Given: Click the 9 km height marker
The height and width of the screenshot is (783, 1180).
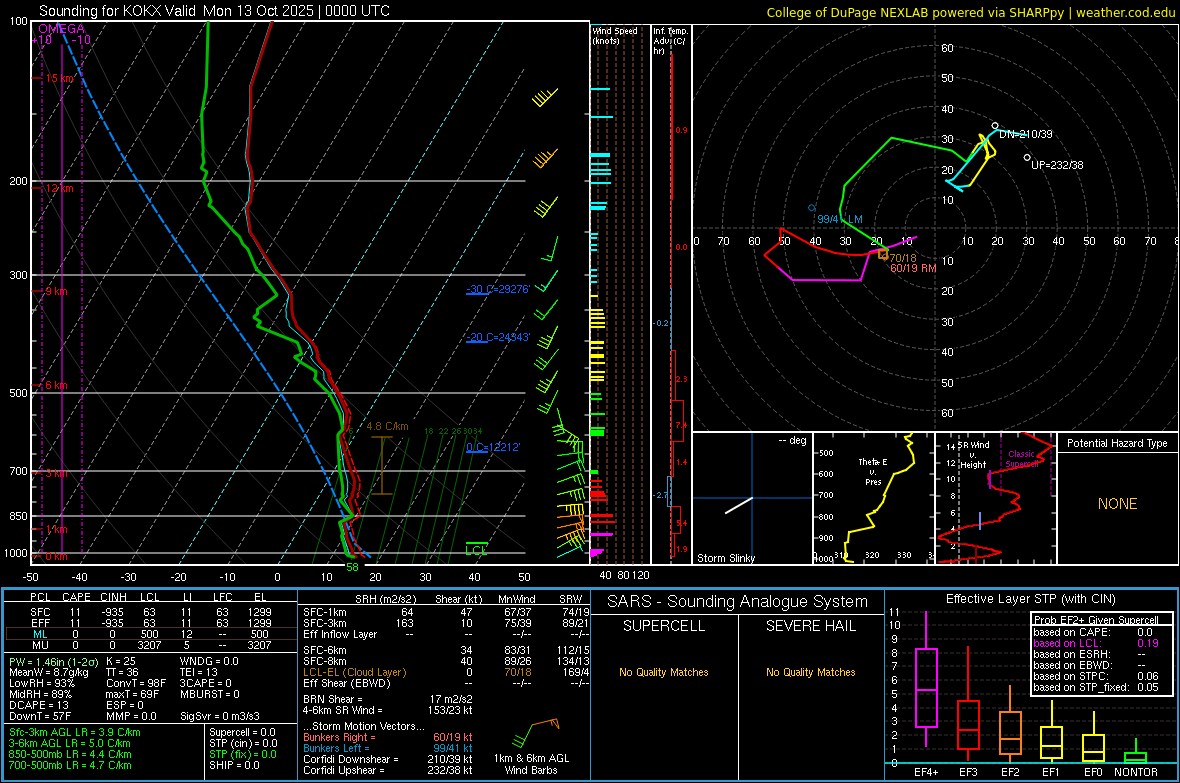Looking at the screenshot, I should 56,291.
